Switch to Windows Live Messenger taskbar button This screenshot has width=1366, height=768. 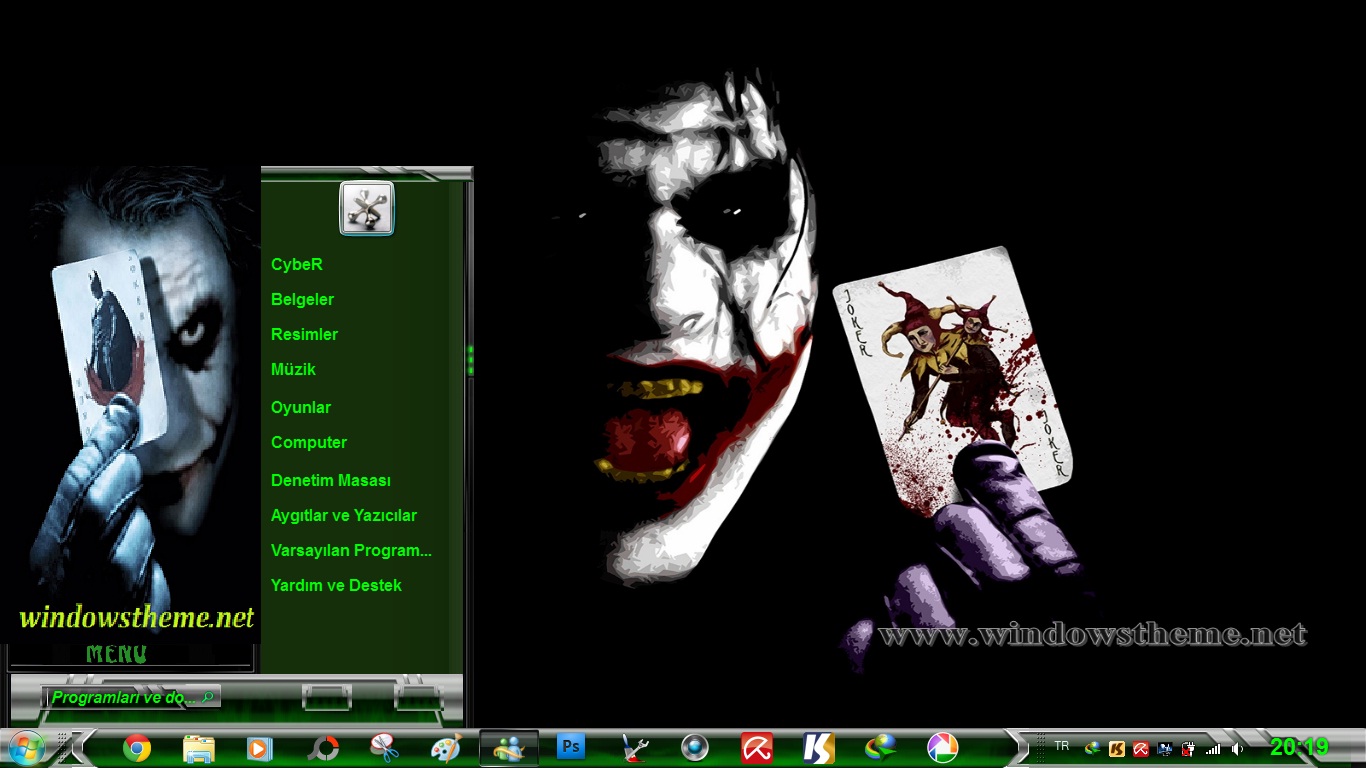[x=509, y=748]
